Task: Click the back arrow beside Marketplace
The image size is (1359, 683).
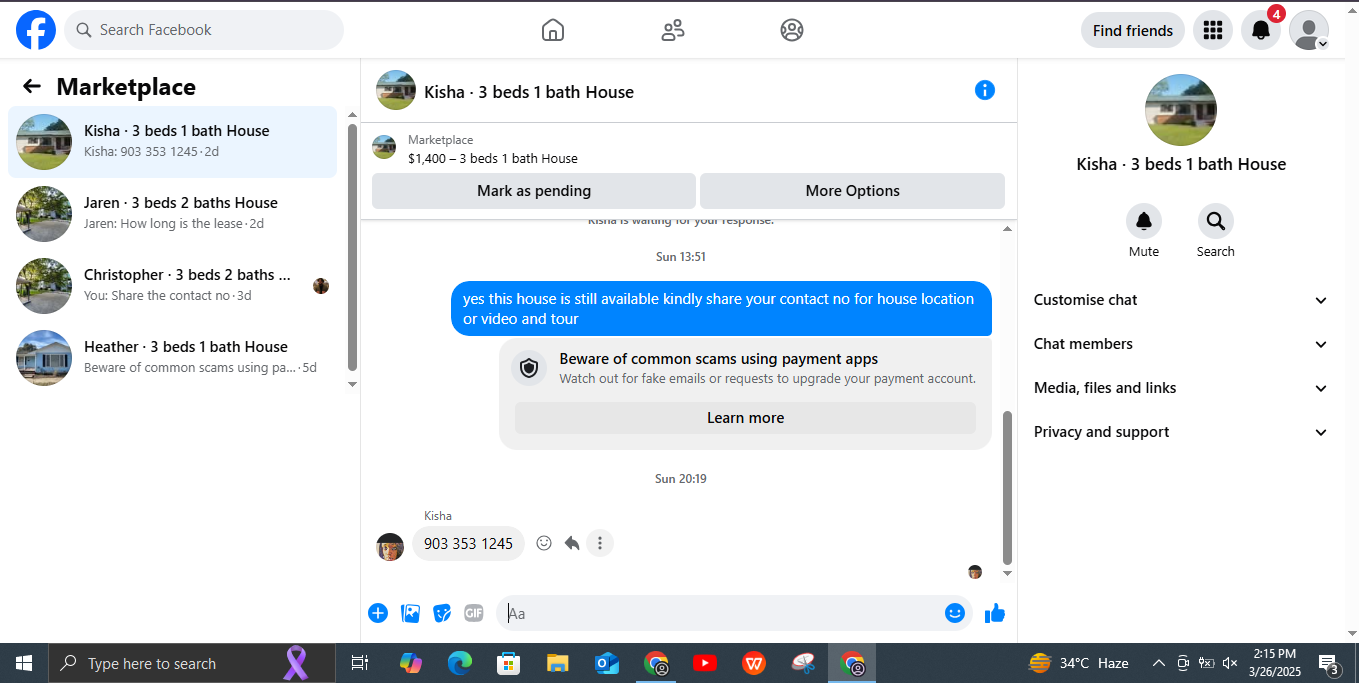Action: pos(32,87)
